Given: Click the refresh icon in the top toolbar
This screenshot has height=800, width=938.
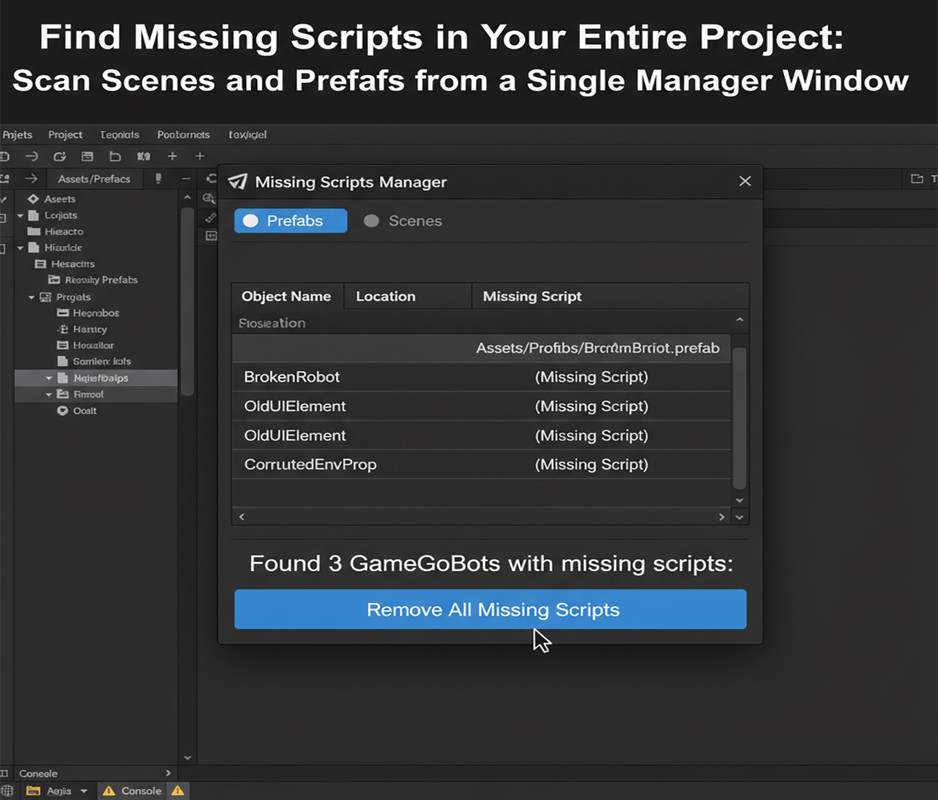Looking at the screenshot, I should click(x=60, y=156).
